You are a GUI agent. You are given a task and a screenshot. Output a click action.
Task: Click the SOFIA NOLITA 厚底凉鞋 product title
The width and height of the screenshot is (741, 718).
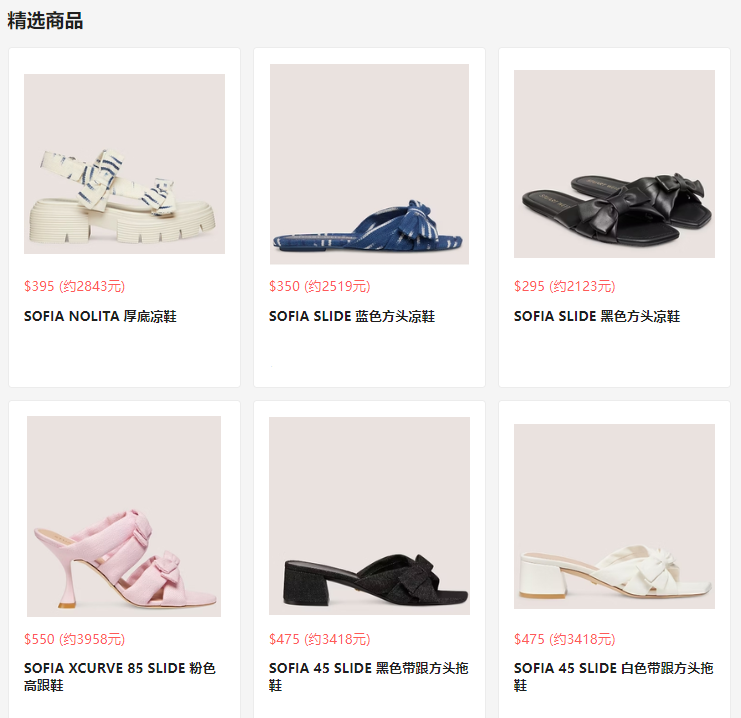point(100,316)
